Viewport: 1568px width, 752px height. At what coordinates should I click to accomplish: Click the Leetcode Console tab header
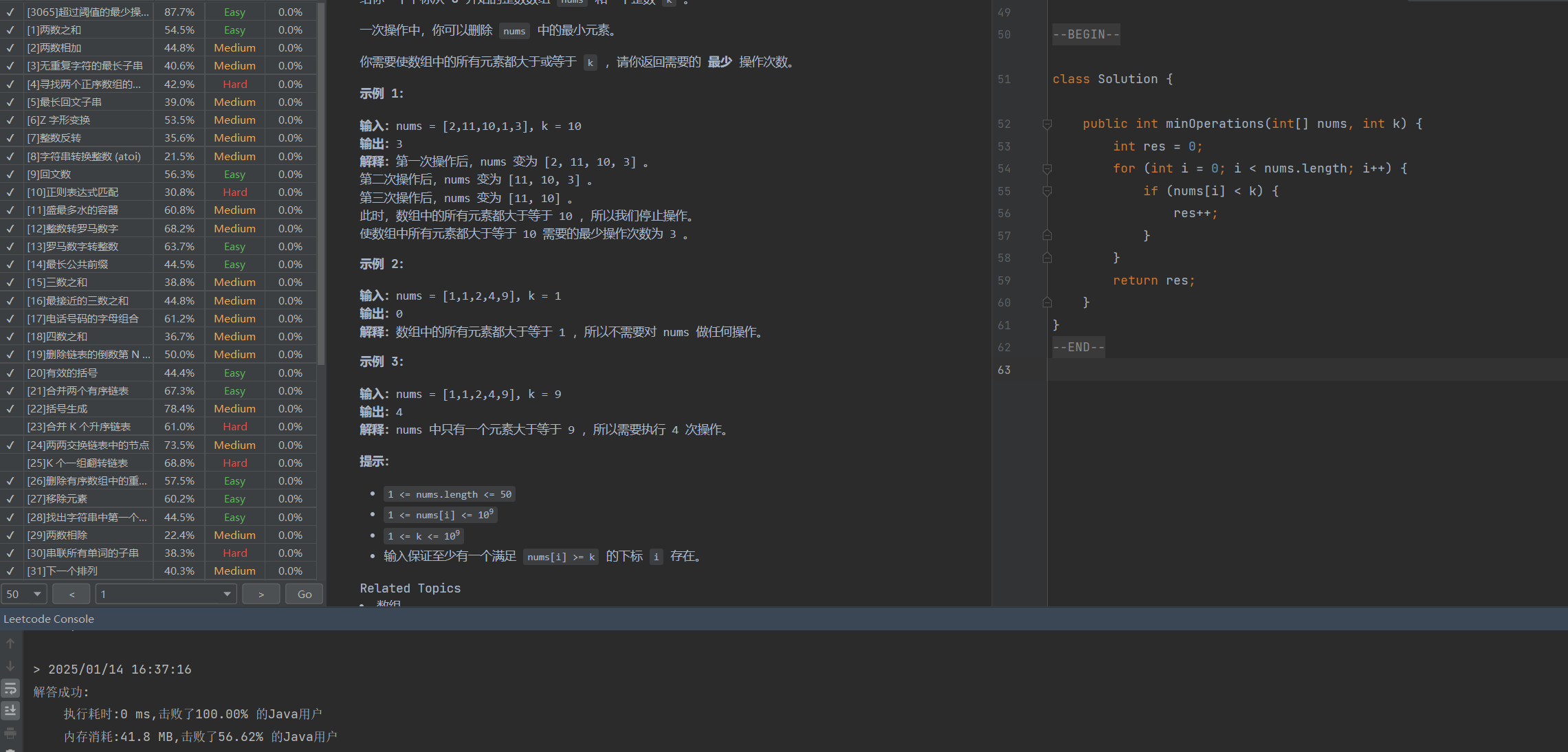[49, 619]
